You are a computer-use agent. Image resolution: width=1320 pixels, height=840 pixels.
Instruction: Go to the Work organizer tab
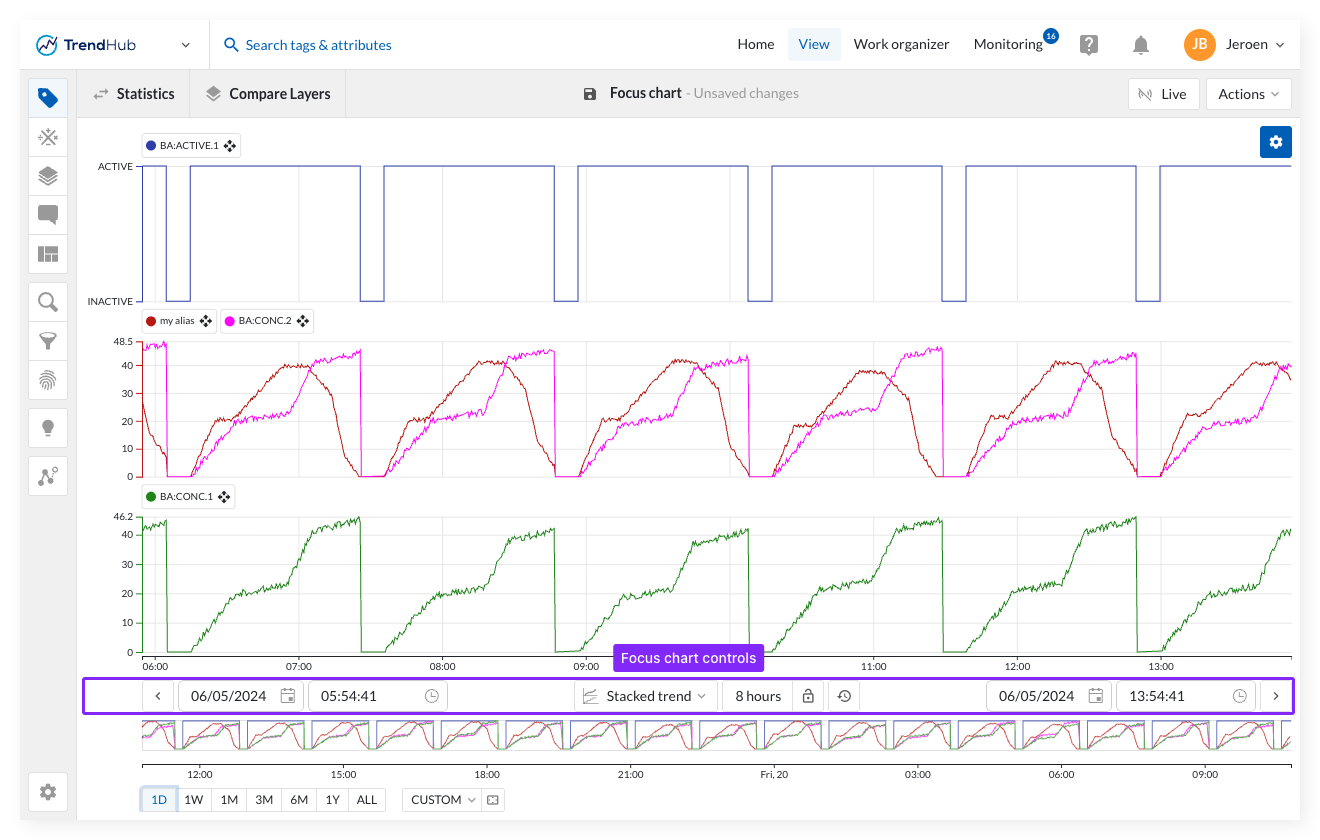901,44
